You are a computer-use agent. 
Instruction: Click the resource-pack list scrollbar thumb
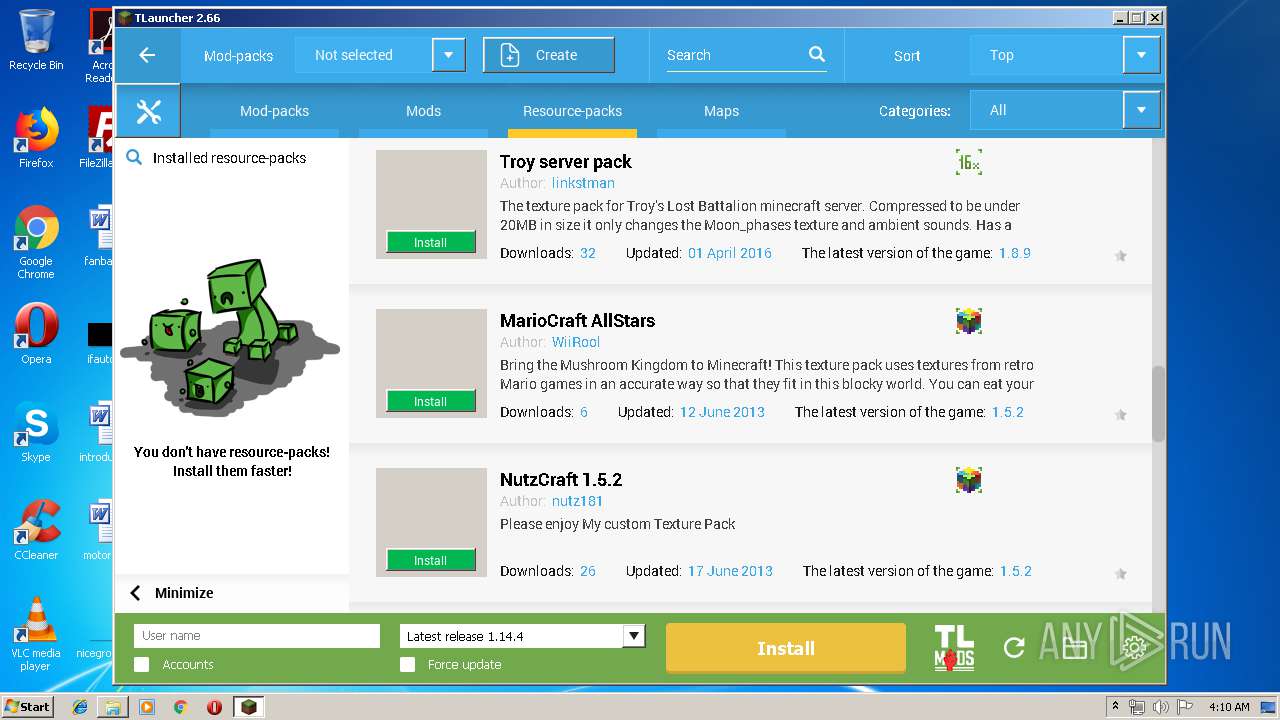click(x=1159, y=404)
